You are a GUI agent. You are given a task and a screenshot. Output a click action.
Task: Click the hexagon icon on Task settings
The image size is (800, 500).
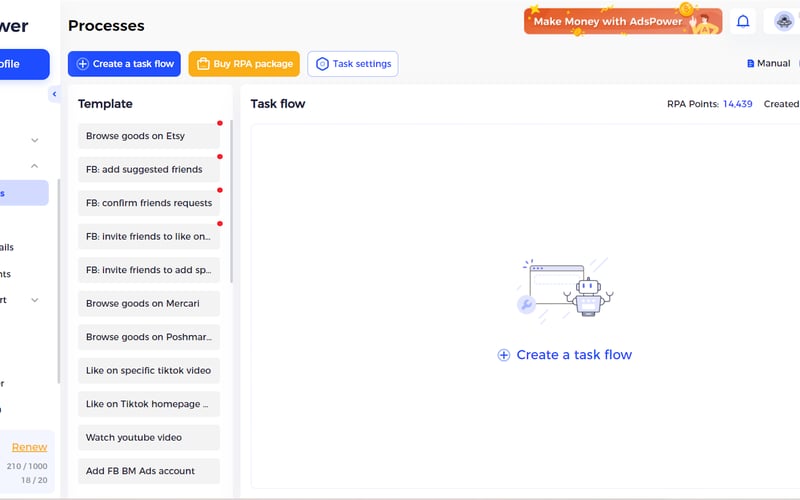click(322, 64)
